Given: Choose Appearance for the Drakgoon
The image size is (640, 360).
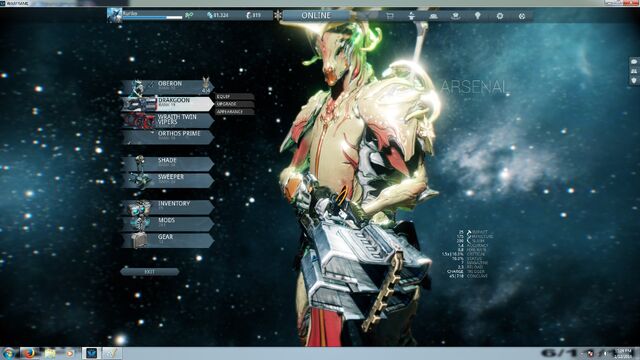Looking at the screenshot, I should point(235,111).
